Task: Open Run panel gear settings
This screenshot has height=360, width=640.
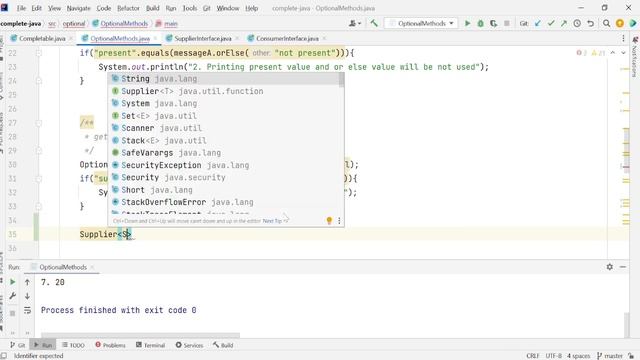Action: click(609, 267)
